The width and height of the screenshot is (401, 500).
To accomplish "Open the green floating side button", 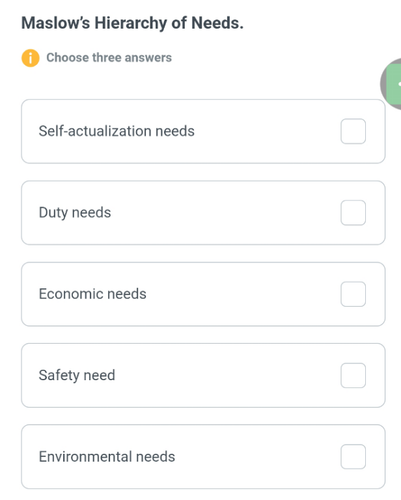I will 394,84.
